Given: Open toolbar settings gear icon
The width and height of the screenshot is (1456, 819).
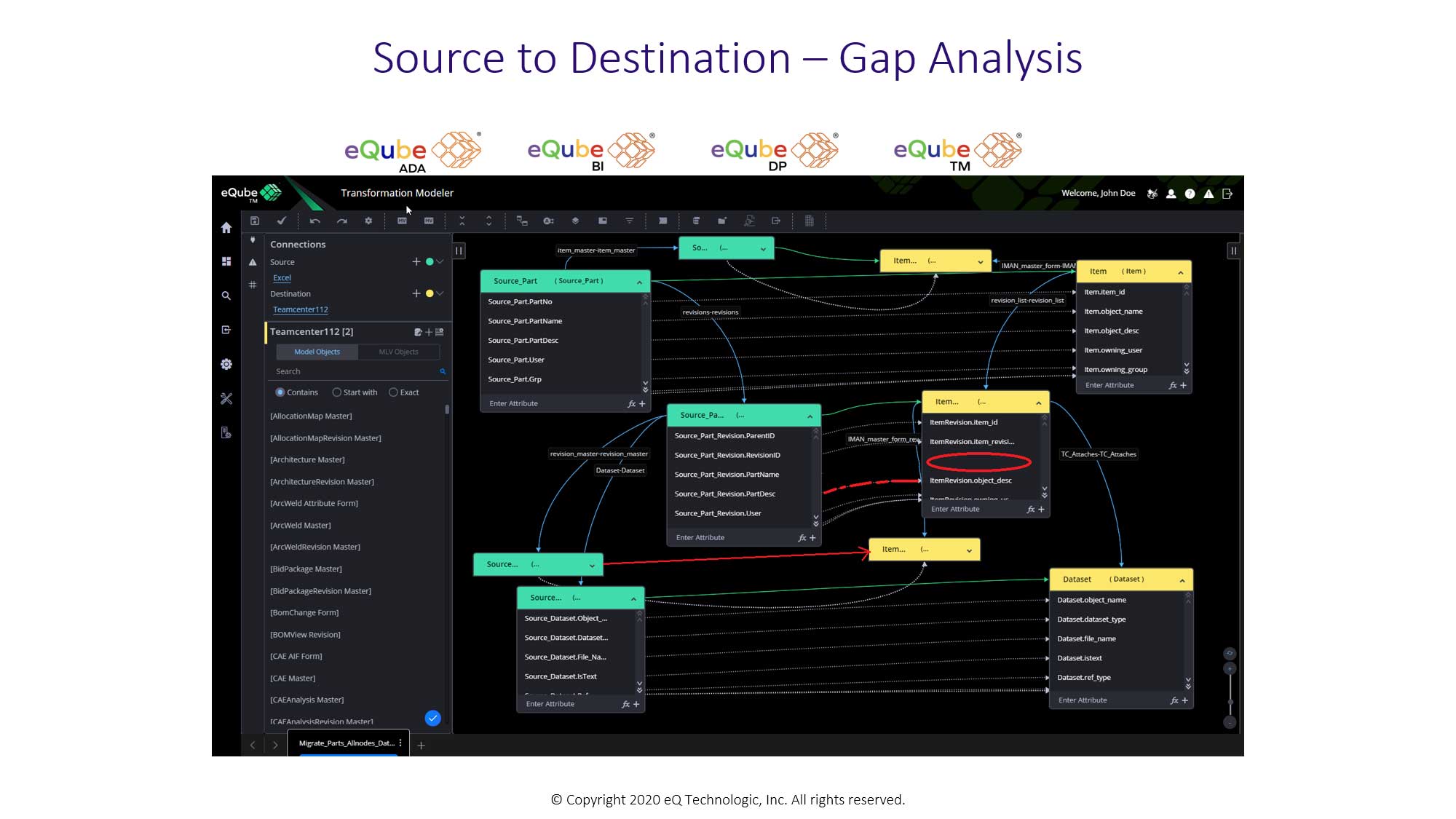Looking at the screenshot, I should [368, 221].
